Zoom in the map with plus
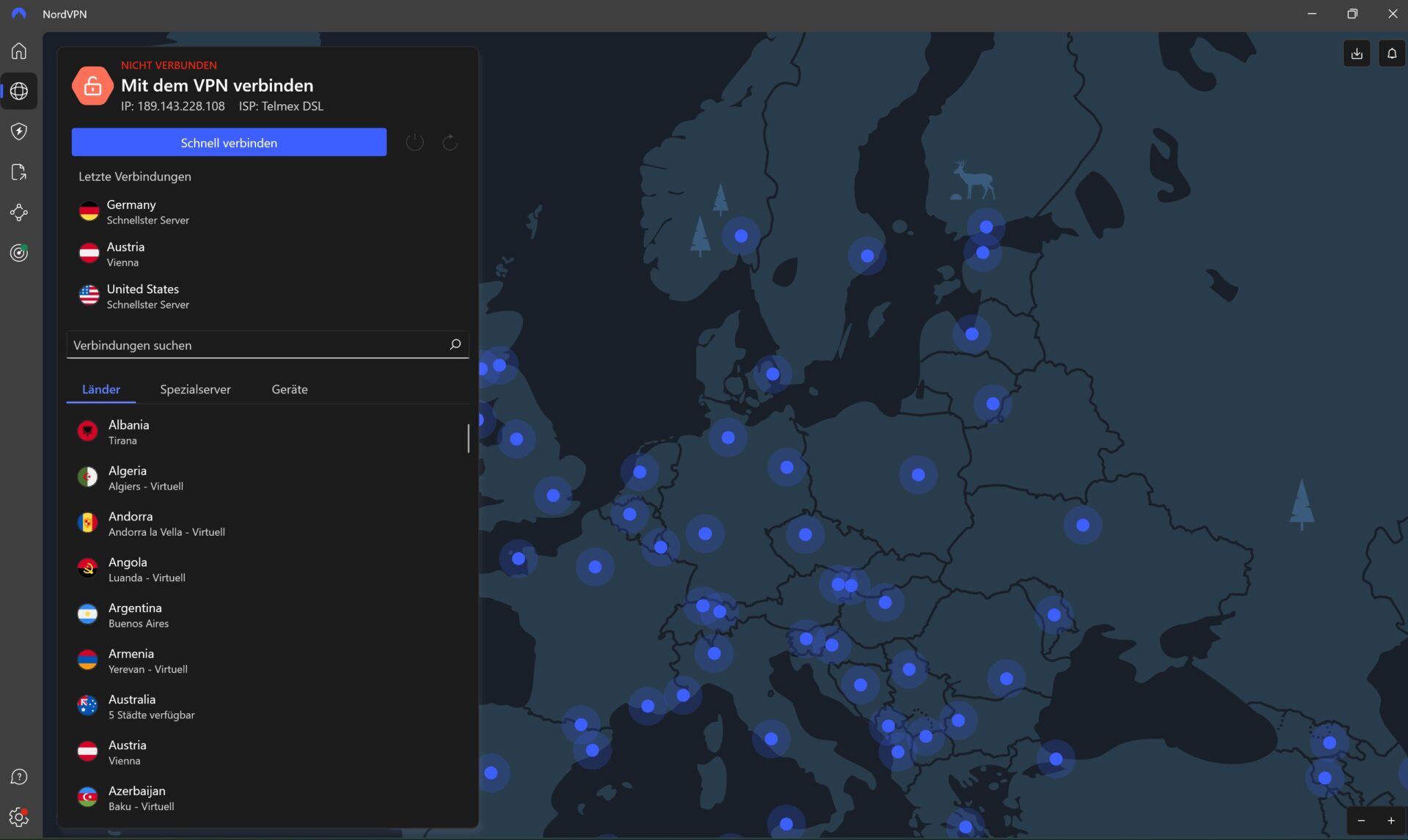This screenshot has width=1408, height=840. pyautogui.click(x=1390, y=821)
